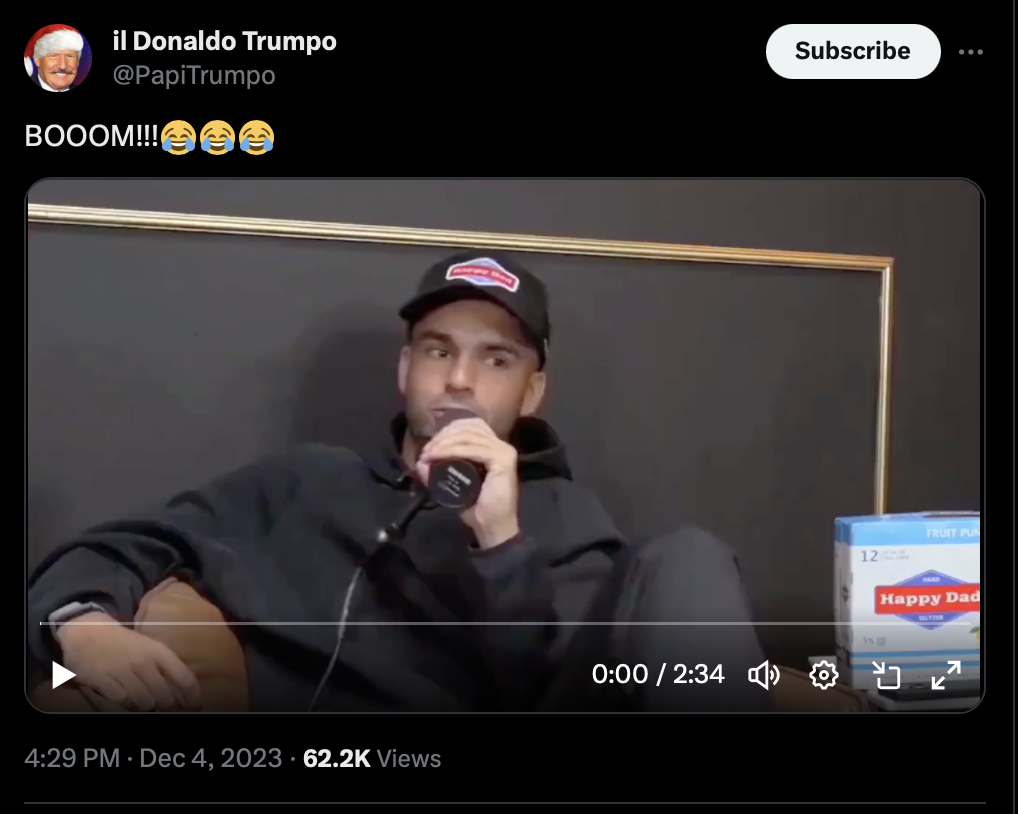Jump to the start of the video timeline
The image size is (1018, 814).
tap(42, 623)
